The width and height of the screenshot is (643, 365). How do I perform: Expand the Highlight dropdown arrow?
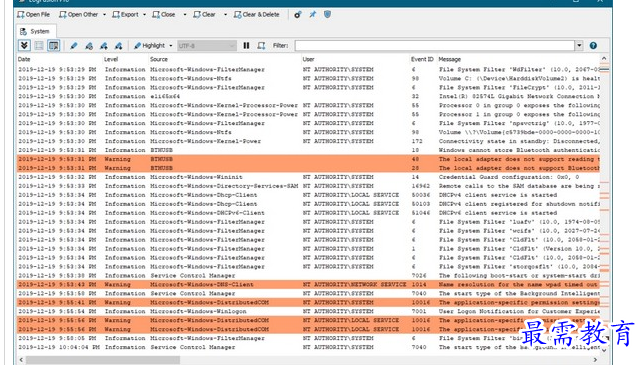tap(171, 46)
